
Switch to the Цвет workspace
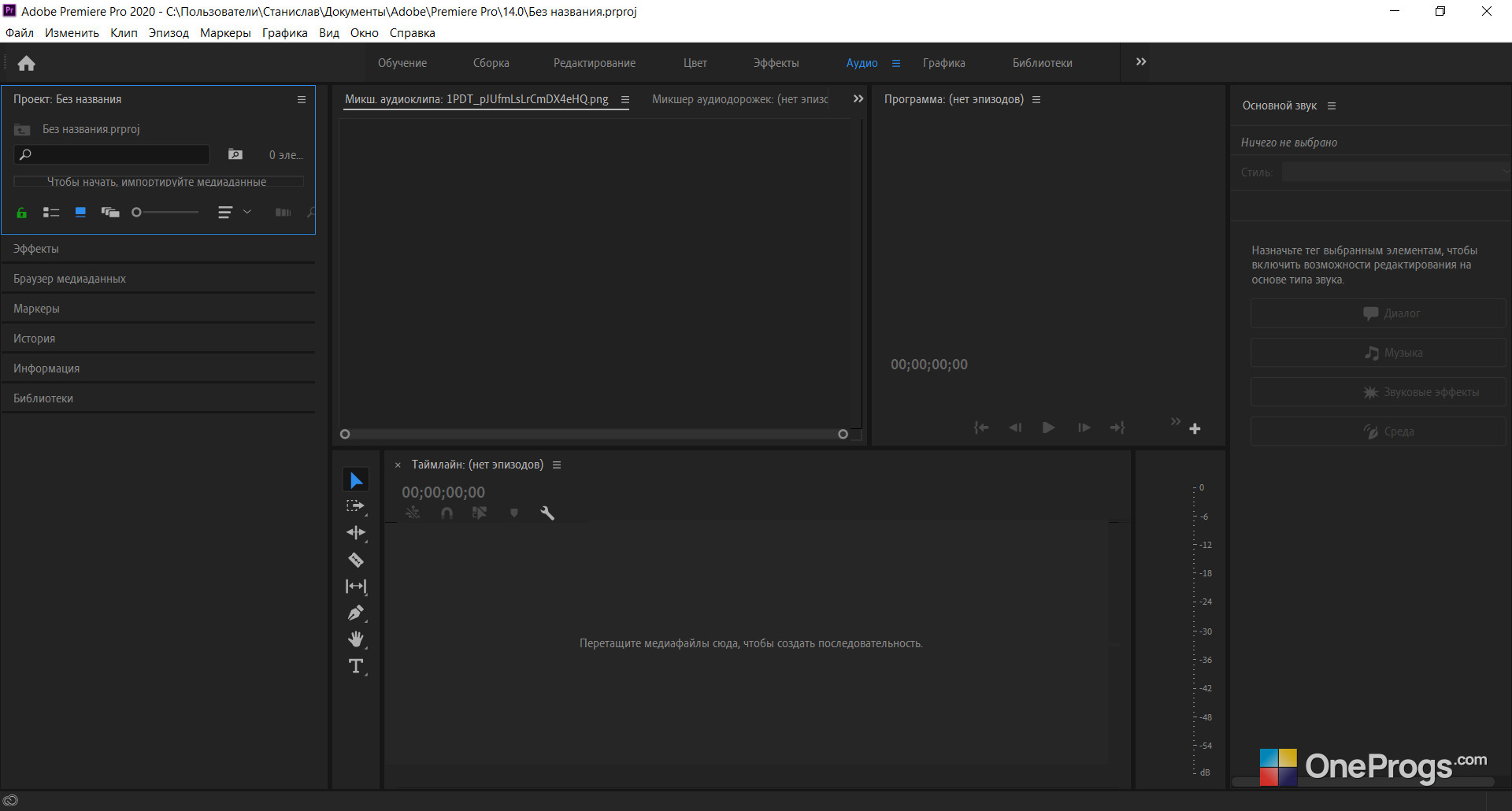695,63
